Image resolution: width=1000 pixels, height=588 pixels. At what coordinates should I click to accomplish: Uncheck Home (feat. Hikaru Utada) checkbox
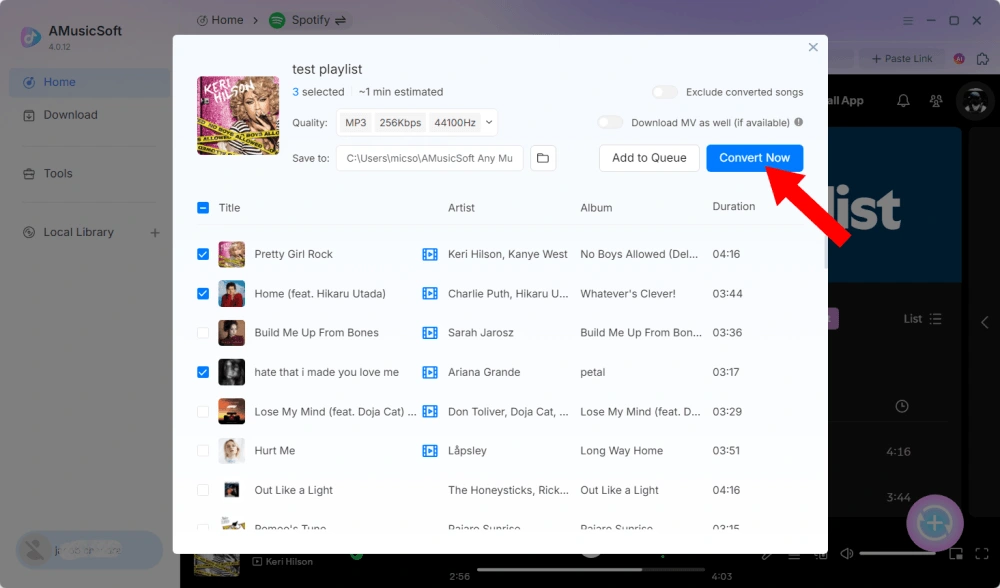click(203, 293)
